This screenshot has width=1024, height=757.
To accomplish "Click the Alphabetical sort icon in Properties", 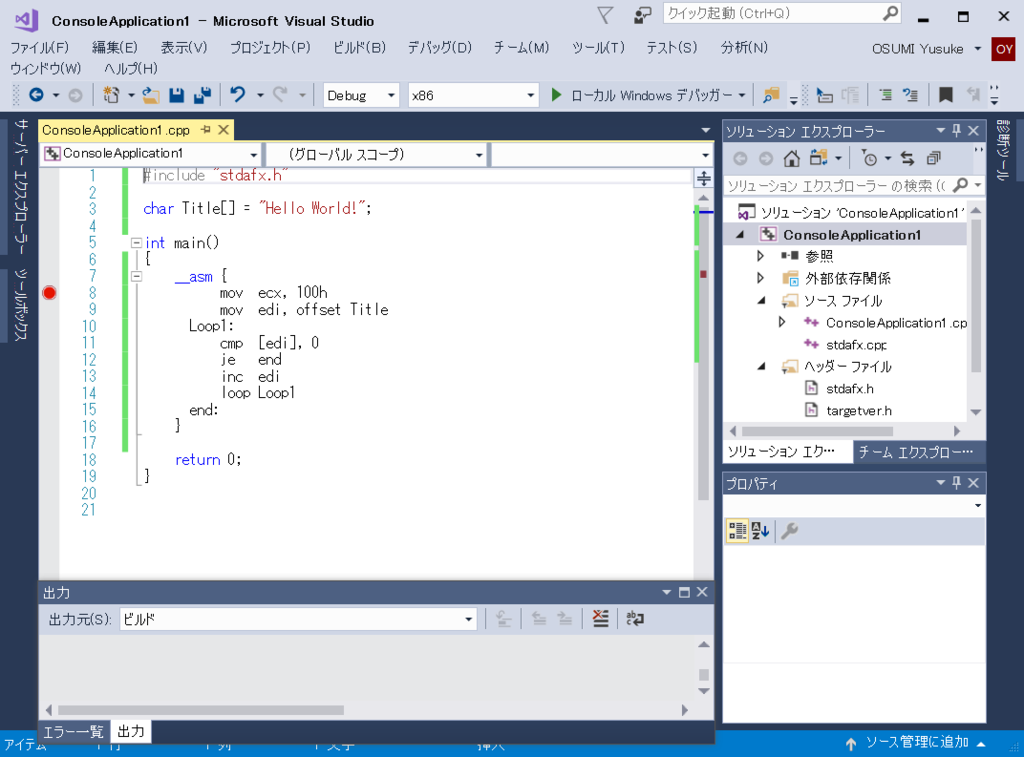I will [760, 530].
